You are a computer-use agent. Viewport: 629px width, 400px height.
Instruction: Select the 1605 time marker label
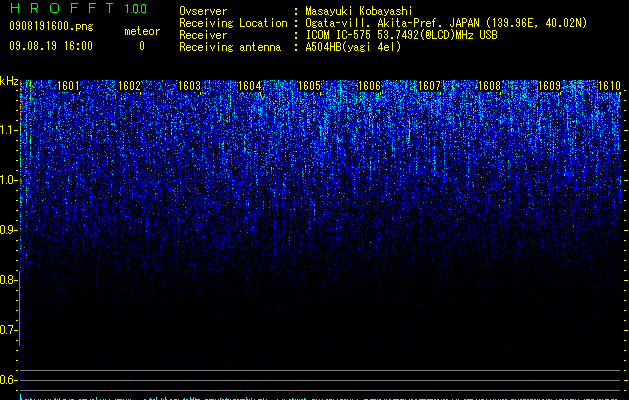pyautogui.click(x=309, y=86)
